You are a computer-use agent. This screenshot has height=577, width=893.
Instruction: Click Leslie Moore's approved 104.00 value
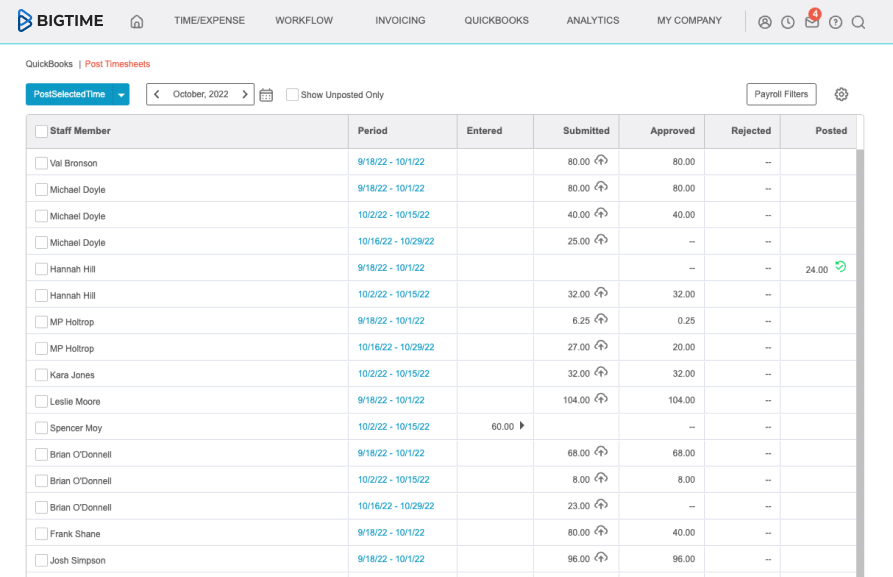(681, 400)
